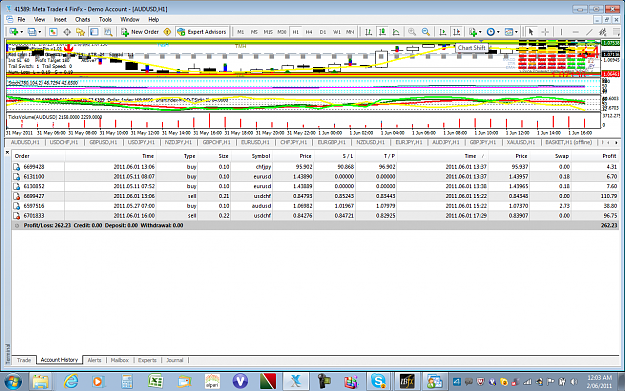Click the yellow MetaEditor diamond icon

167,32
